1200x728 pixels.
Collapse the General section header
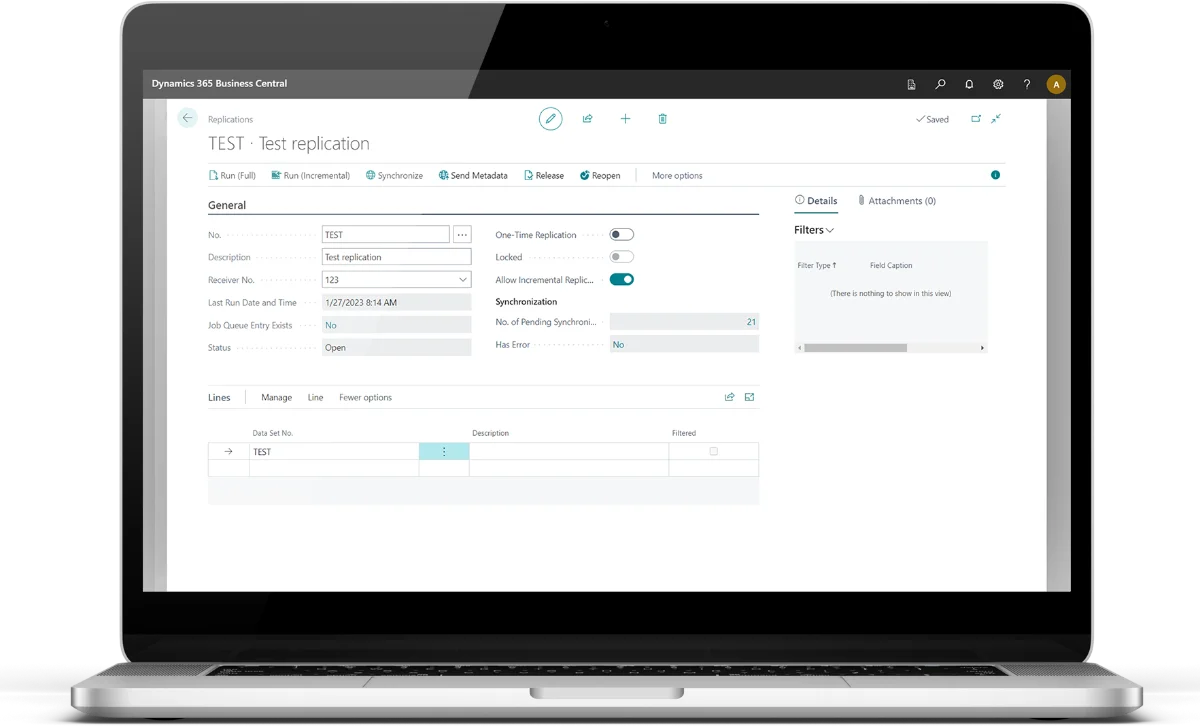[227, 205]
